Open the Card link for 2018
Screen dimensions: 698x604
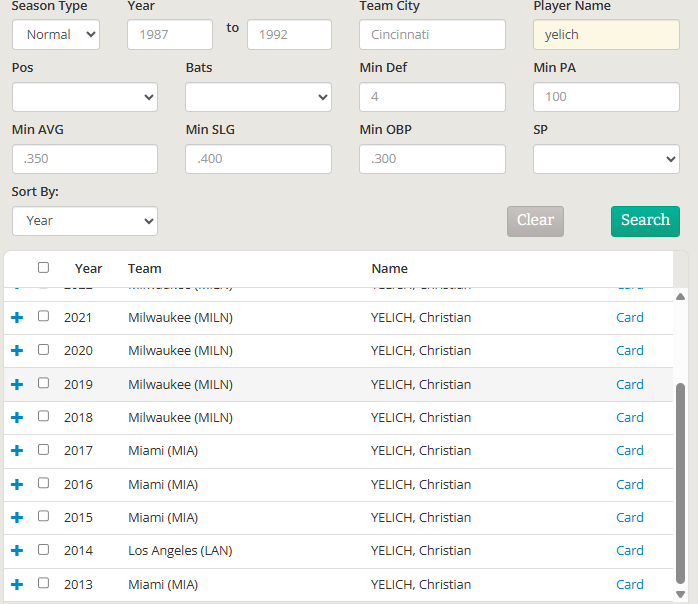629,418
